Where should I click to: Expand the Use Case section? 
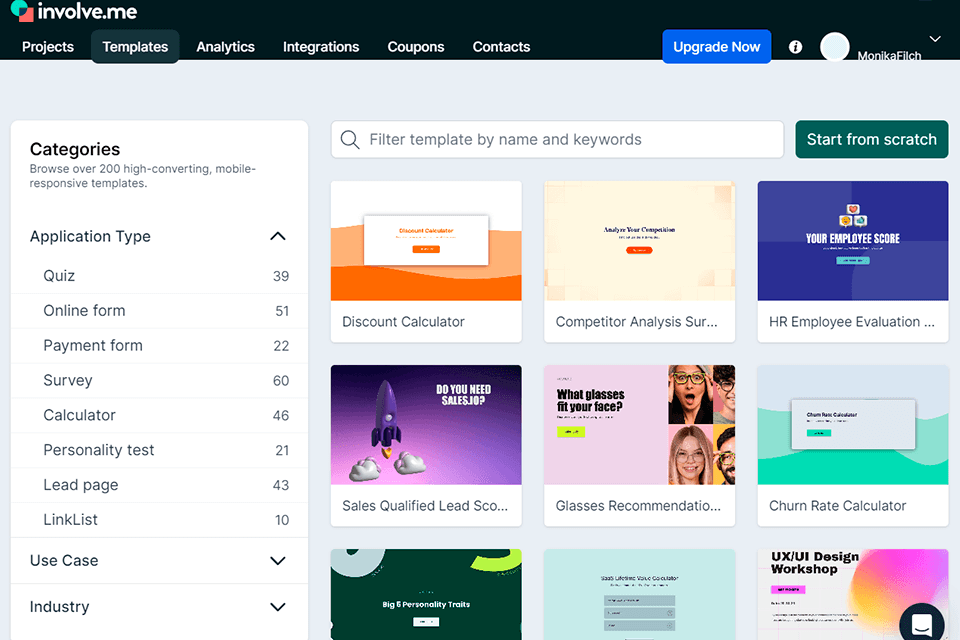(278, 561)
